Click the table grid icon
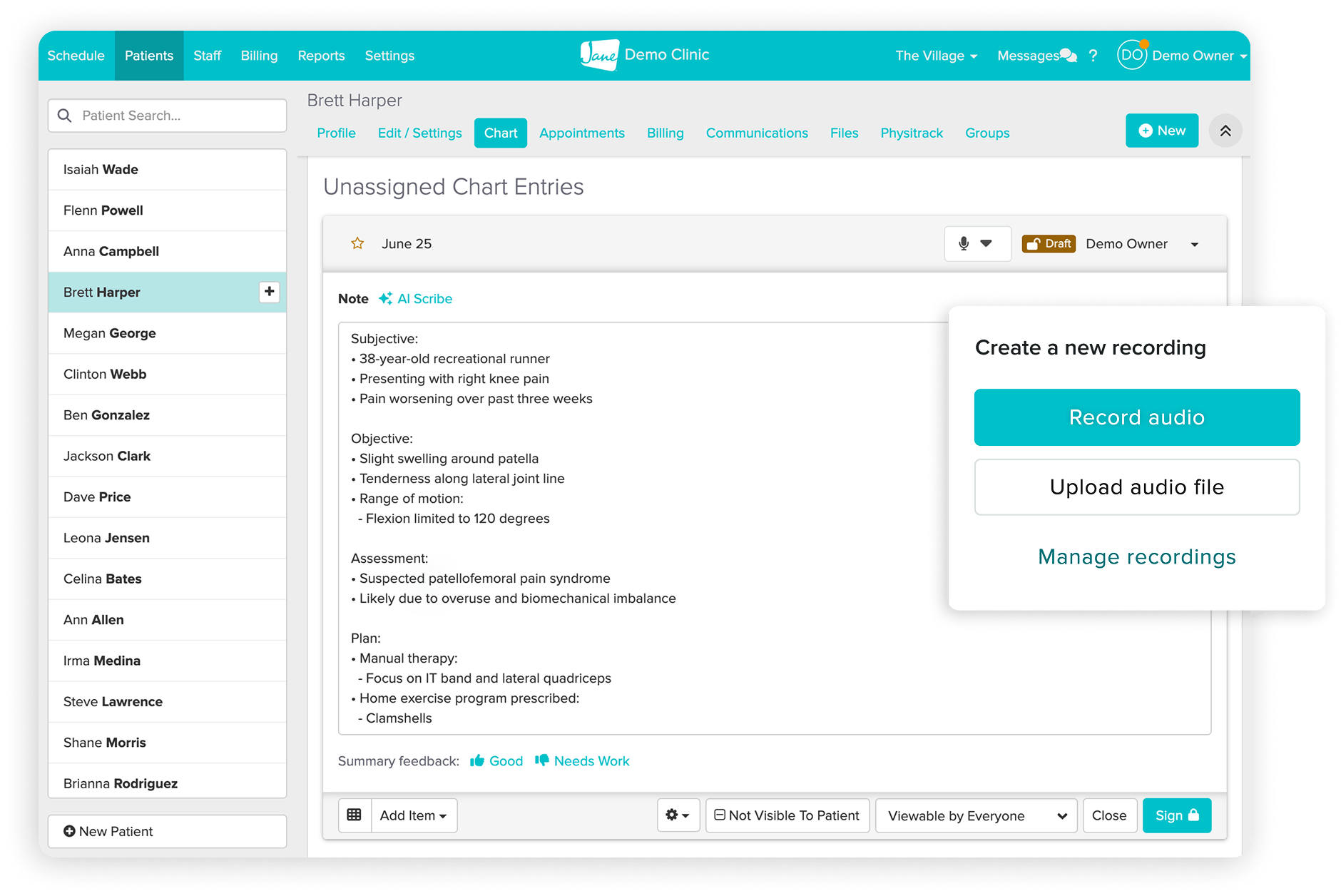Image resolution: width=1341 pixels, height=896 pixels. (355, 815)
